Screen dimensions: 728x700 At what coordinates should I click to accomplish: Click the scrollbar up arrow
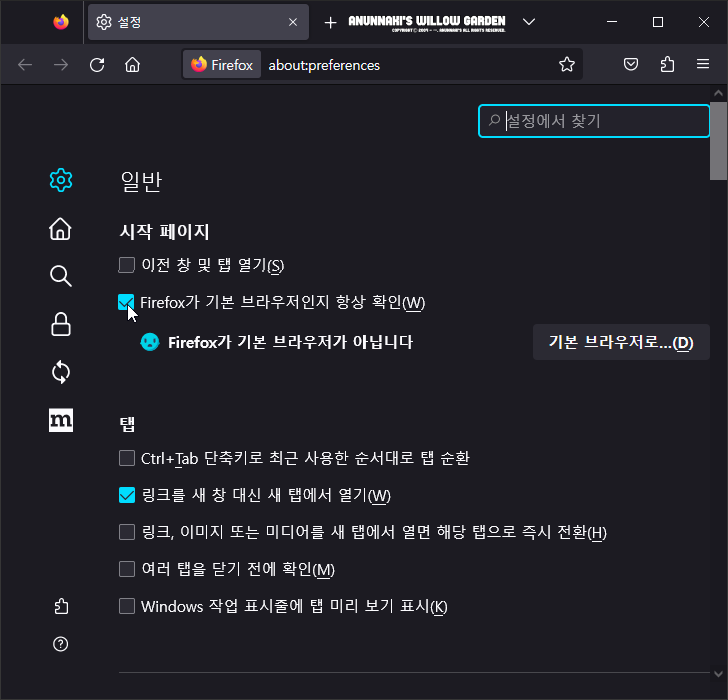point(718,93)
